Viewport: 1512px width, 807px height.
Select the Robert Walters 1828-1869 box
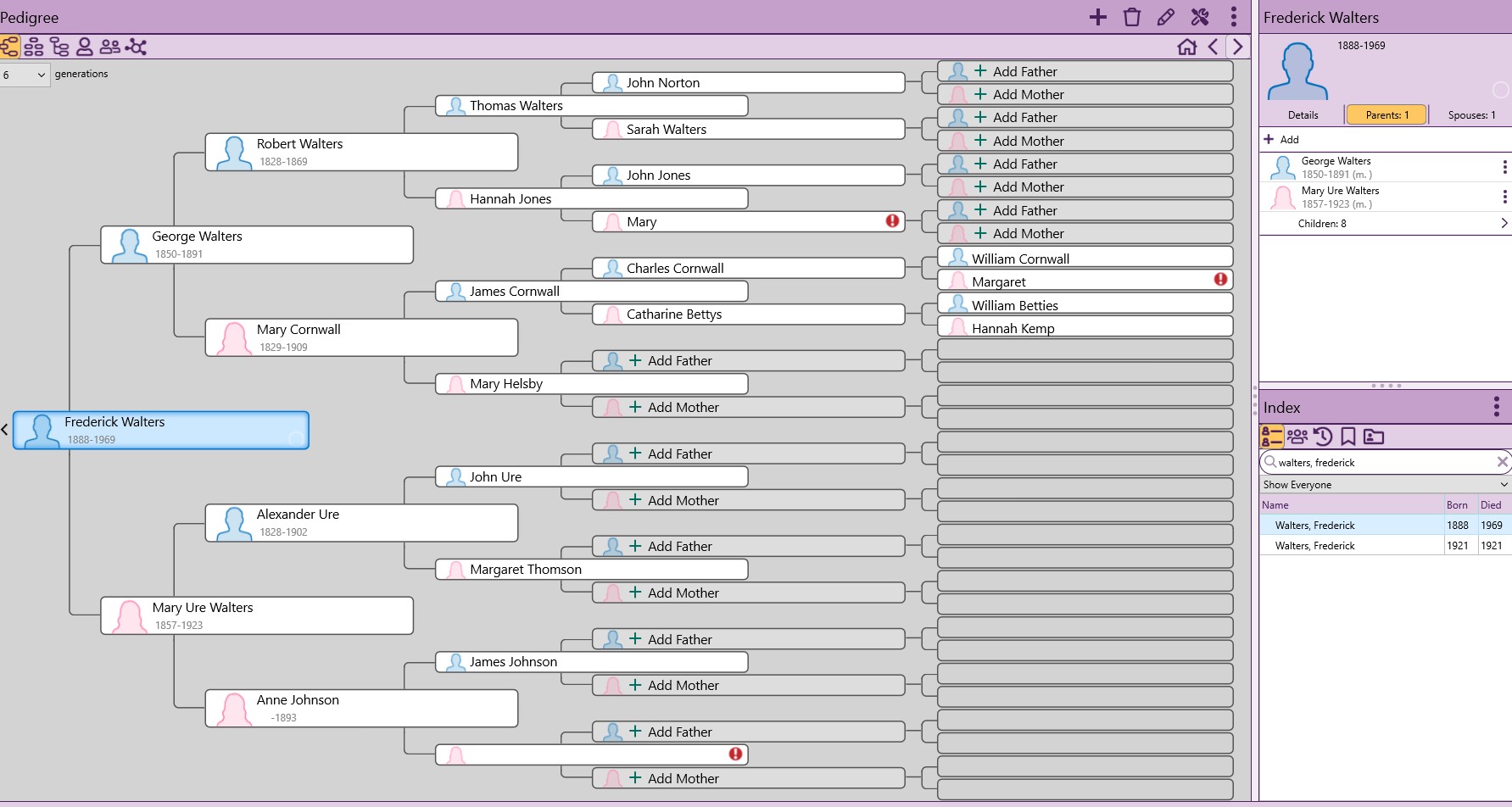(361, 153)
